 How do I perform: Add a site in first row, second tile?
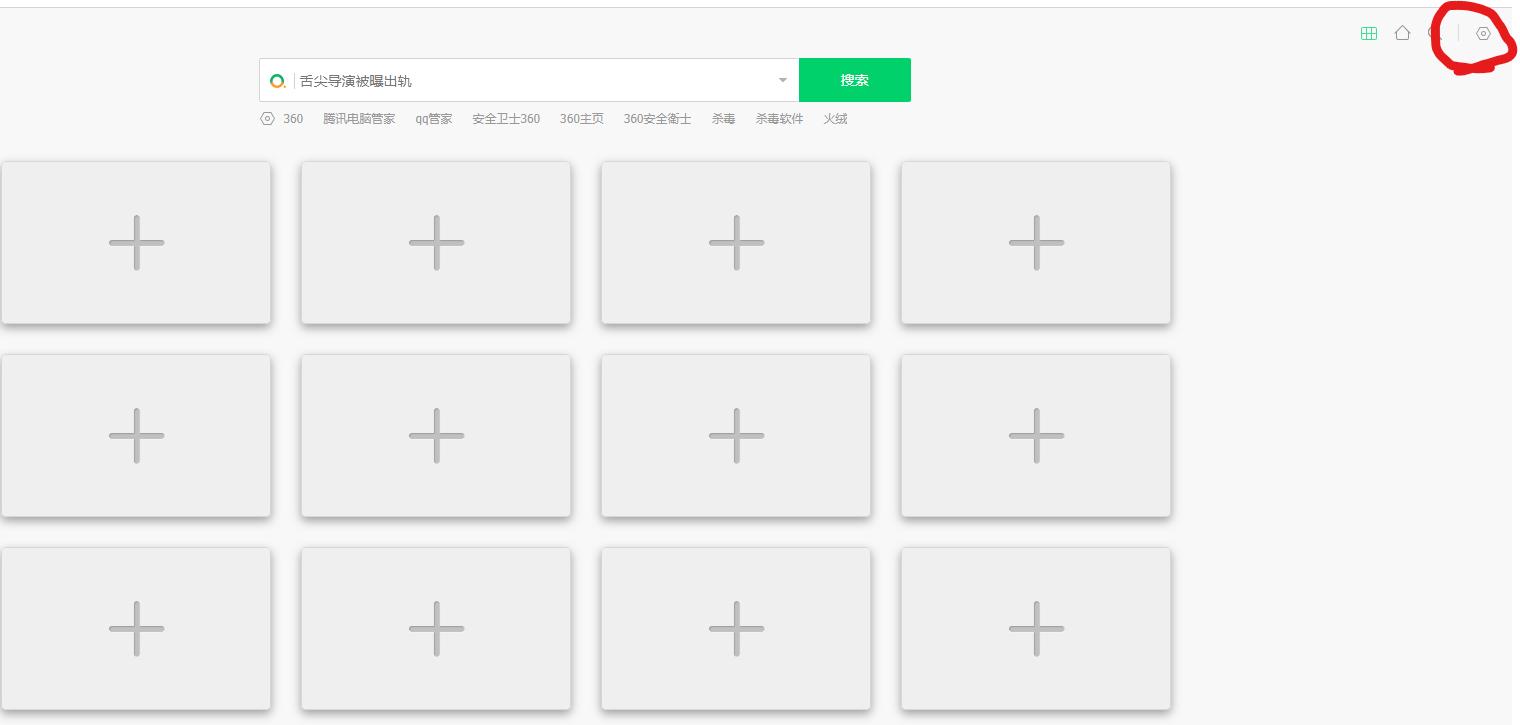point(436,242)
